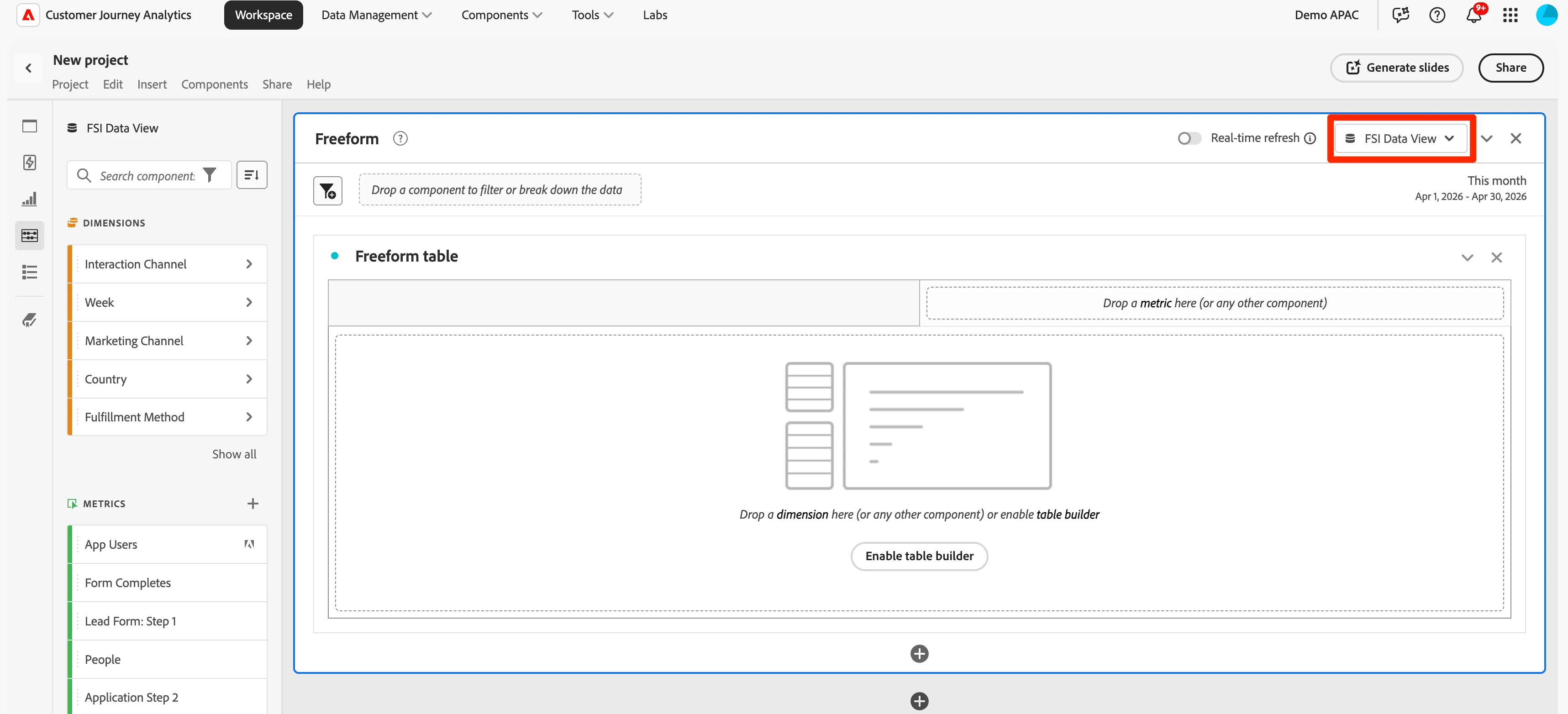The width and height of the screenshot is (1568, 714).
Task: Close the Freeform panel
Action: tap(1515, 139)
